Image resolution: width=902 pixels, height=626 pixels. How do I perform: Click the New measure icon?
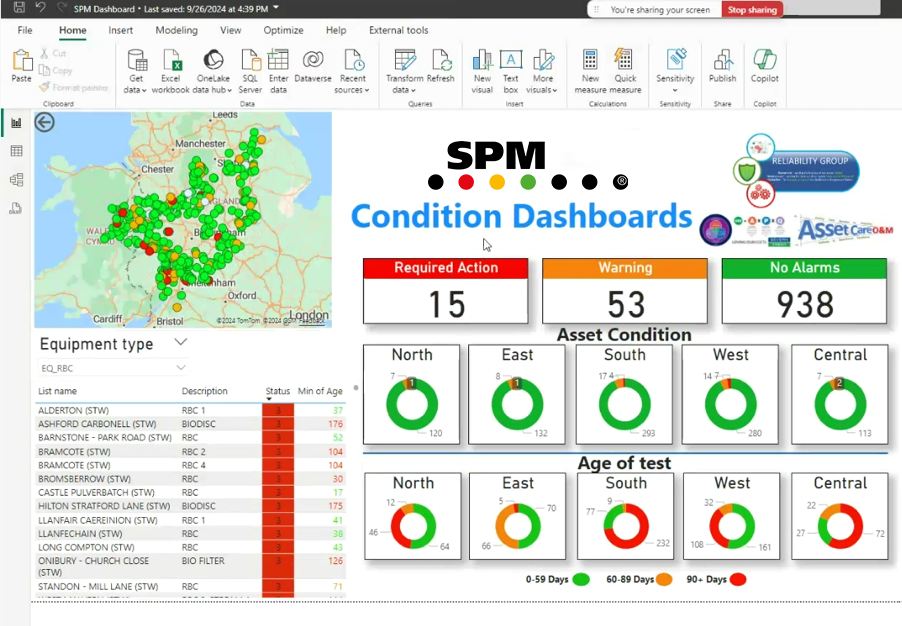pyautogui.click(x=589, y=62)
